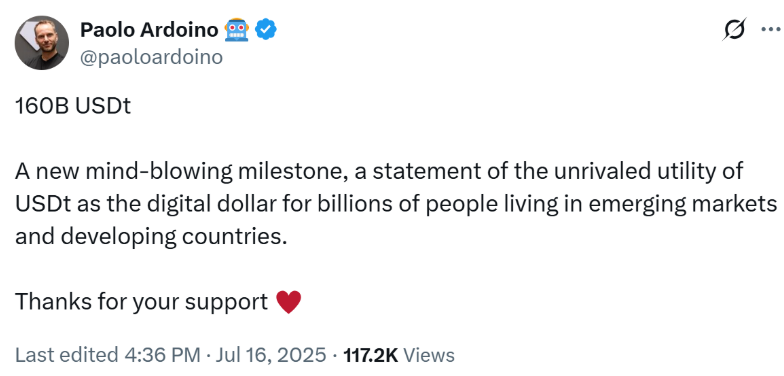Click "USDt" starting the third text line

pyautogui.click(x=36, y=204)
